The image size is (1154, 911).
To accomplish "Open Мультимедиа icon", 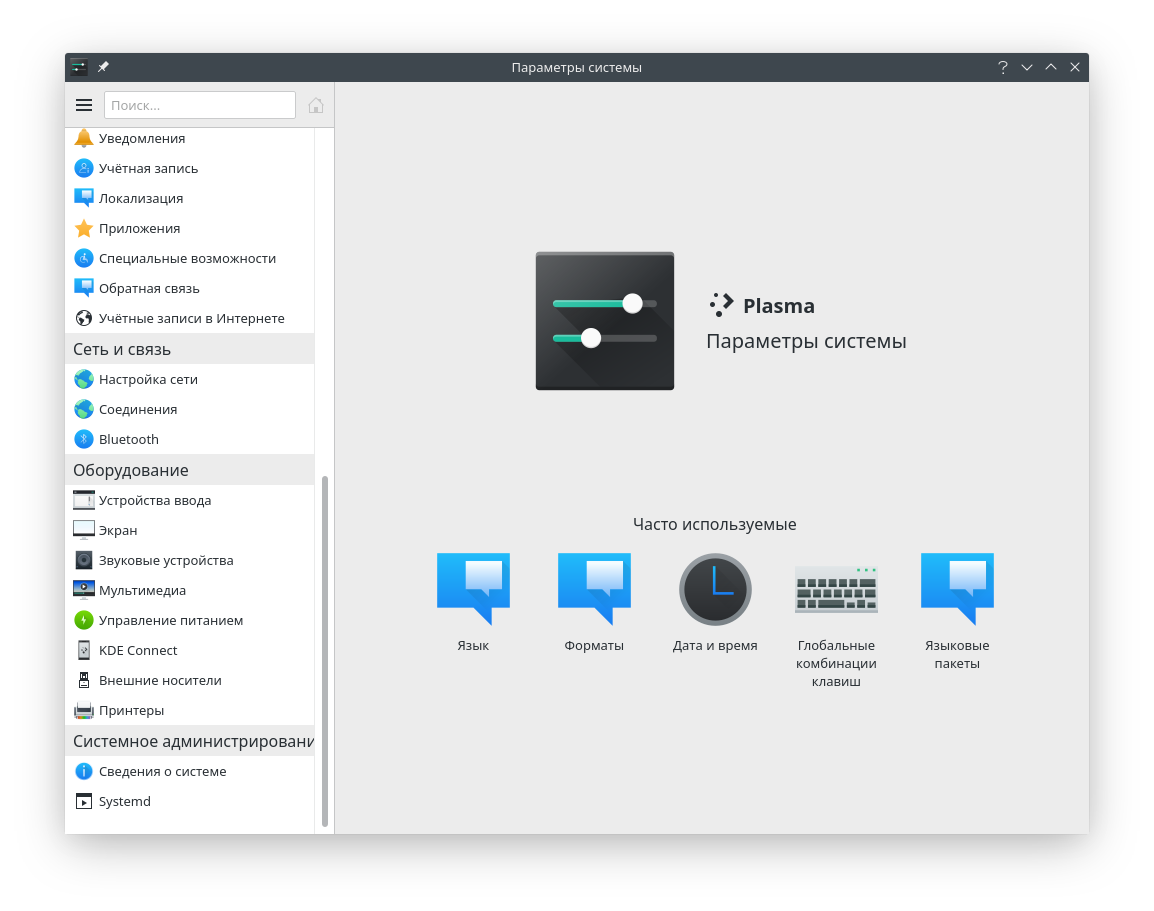I will tap(84, 590).
